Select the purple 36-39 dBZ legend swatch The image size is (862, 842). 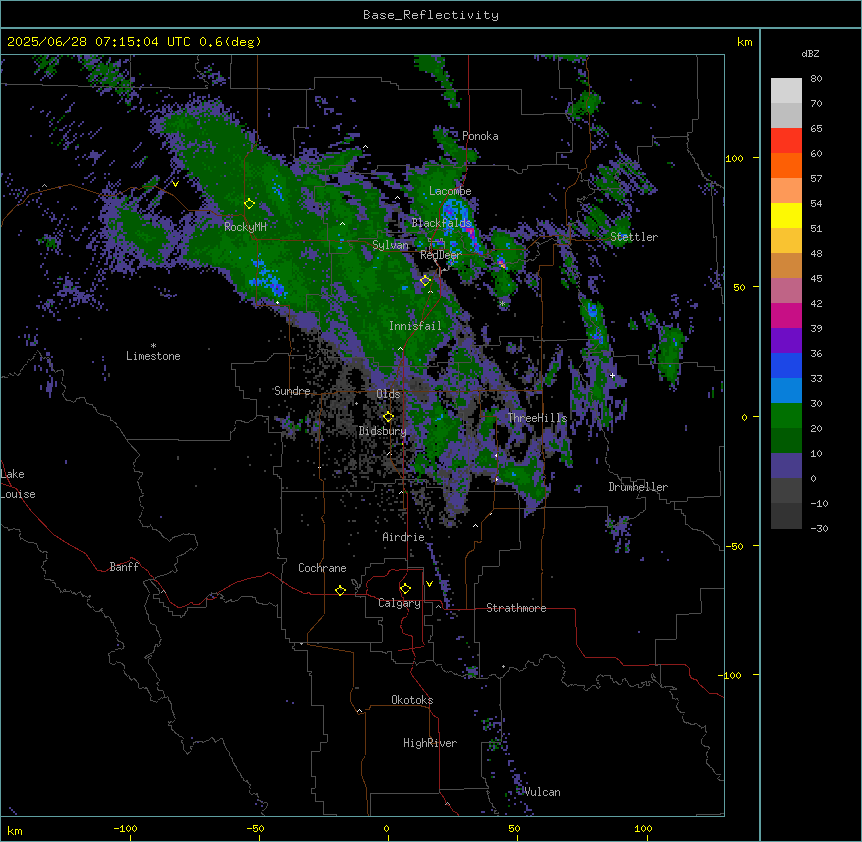[786, 341]
